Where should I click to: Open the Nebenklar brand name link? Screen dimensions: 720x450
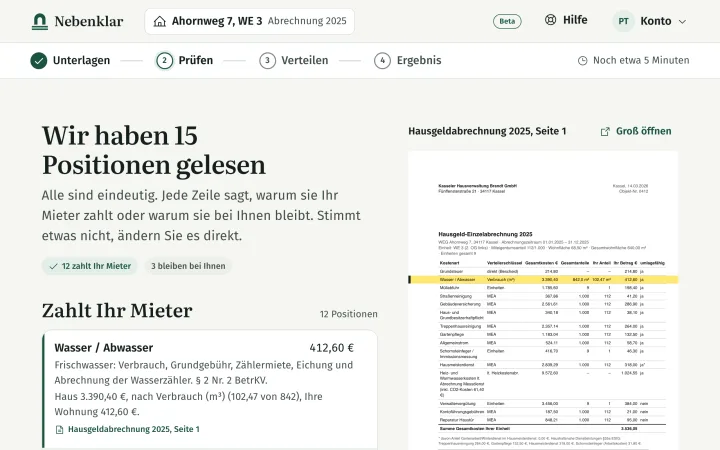(89, 21)
